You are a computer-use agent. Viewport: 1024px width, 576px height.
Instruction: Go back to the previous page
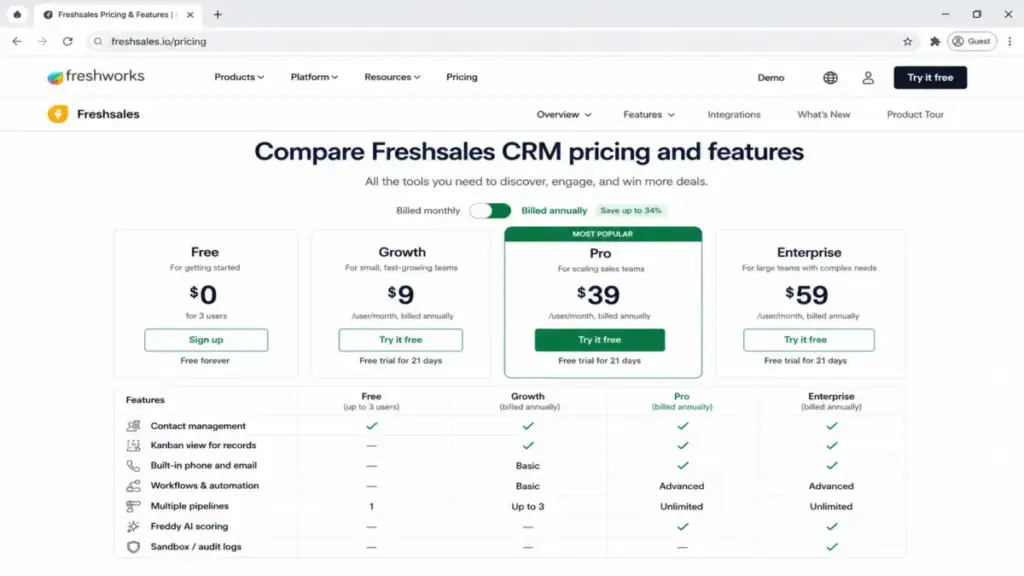pos(17,41)
